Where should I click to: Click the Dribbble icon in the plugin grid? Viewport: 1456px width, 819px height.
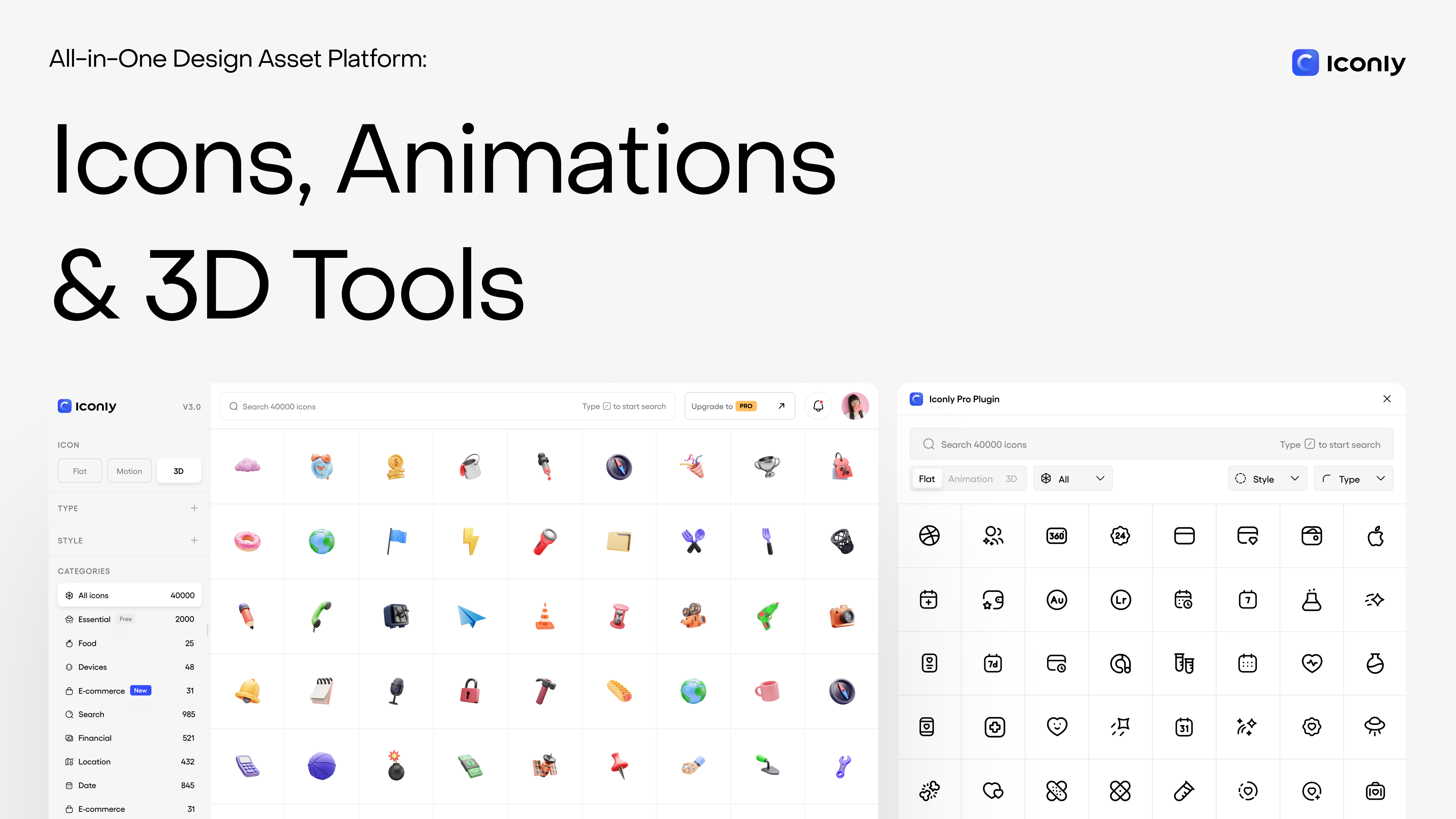pyautogui.click(x=930, y=536)
